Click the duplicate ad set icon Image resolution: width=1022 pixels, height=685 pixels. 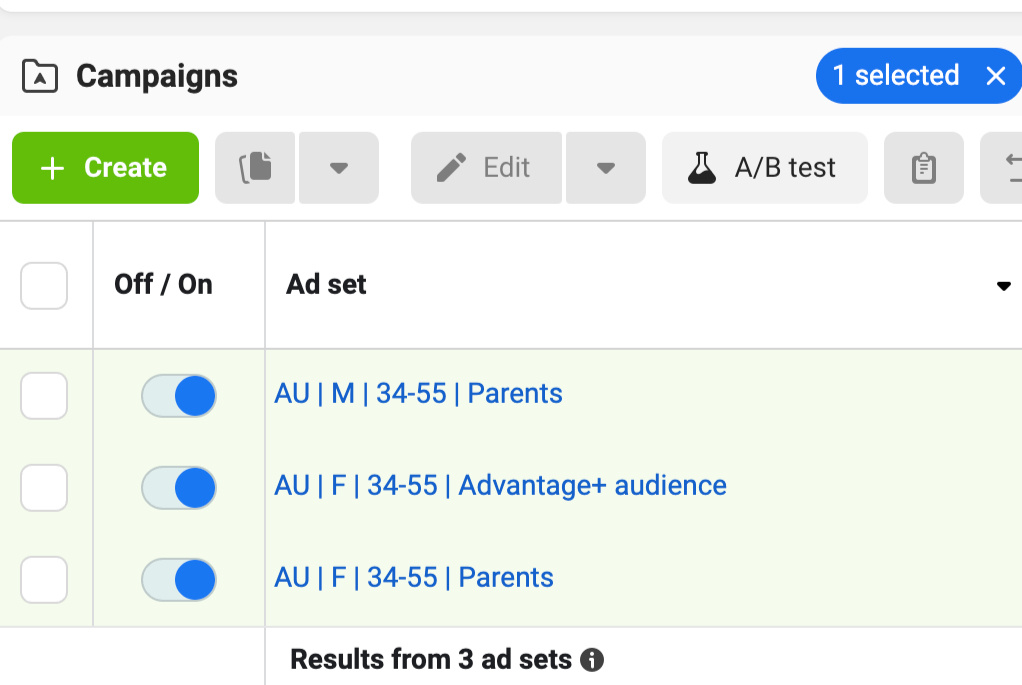point(255,168)
